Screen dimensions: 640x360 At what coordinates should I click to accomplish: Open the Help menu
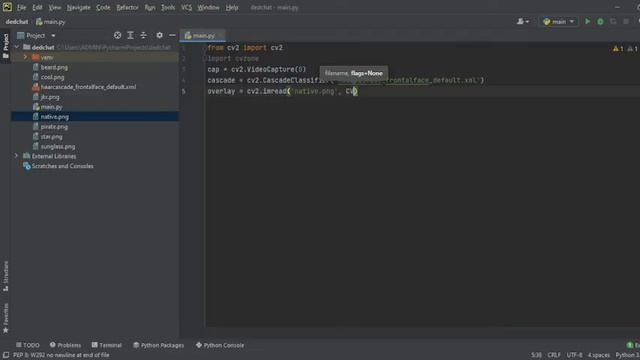point(232,7)
